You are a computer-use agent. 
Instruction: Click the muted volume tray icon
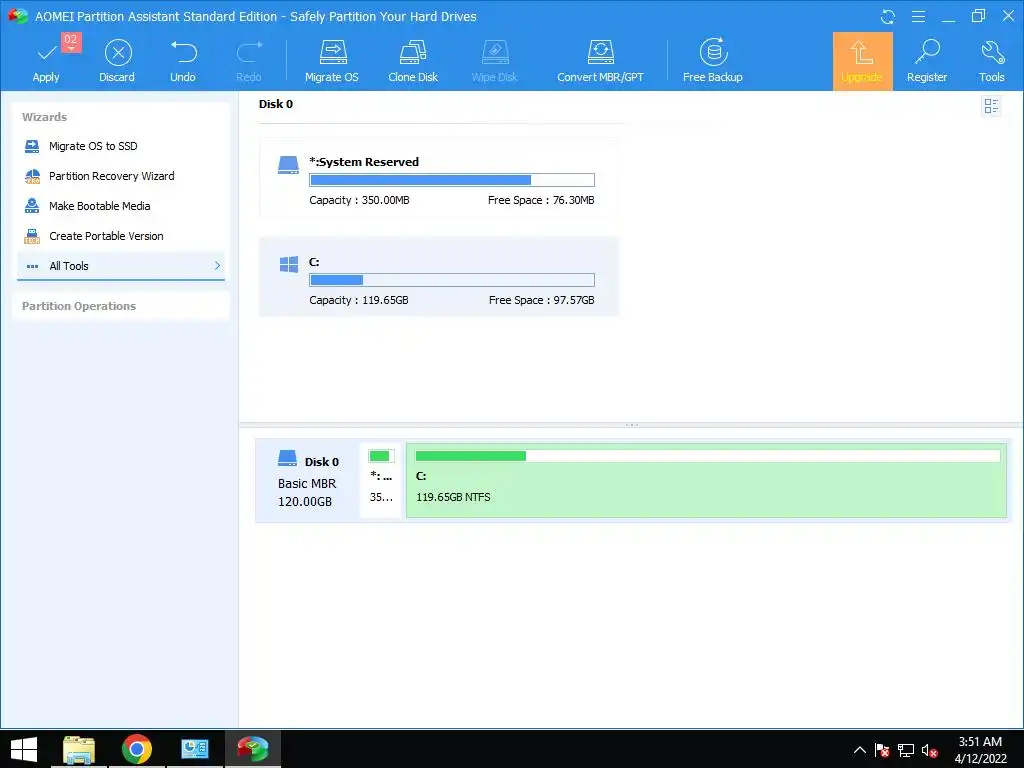tap(929, 750)
